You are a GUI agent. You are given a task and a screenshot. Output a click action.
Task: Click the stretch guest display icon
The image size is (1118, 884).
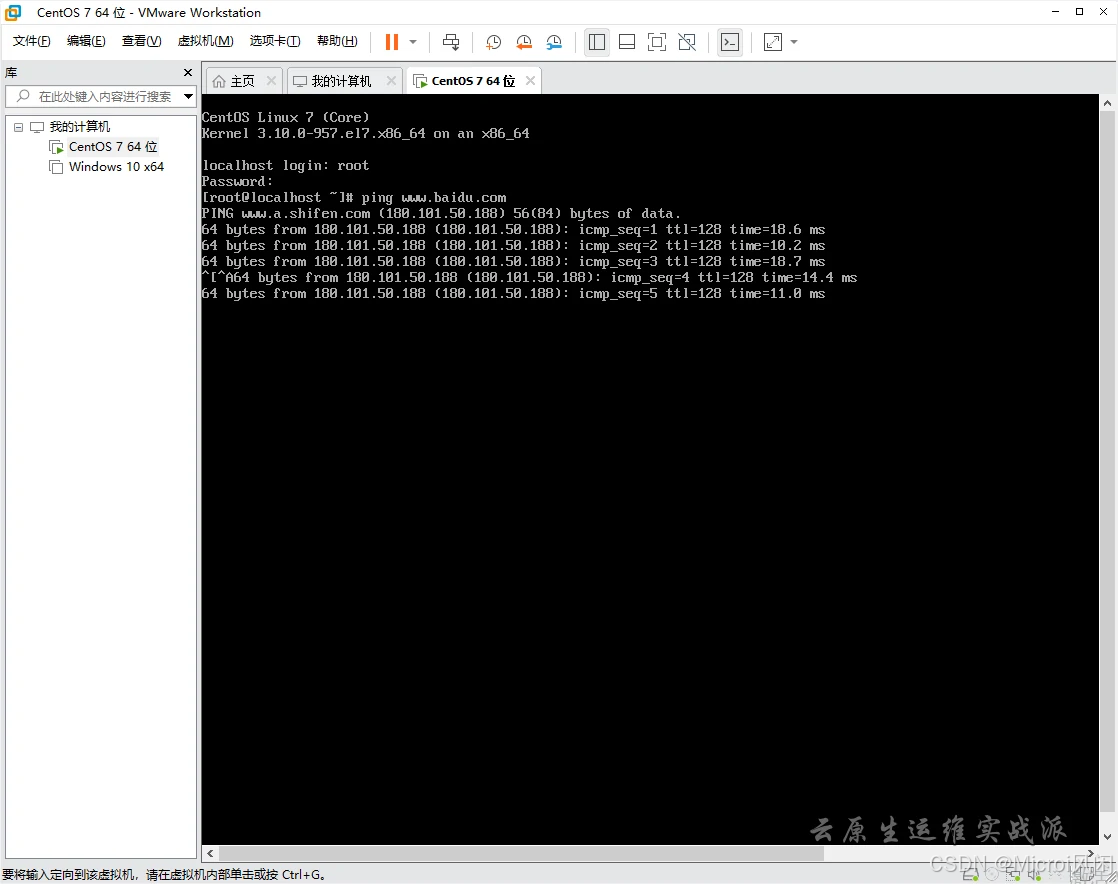[773, 42]
